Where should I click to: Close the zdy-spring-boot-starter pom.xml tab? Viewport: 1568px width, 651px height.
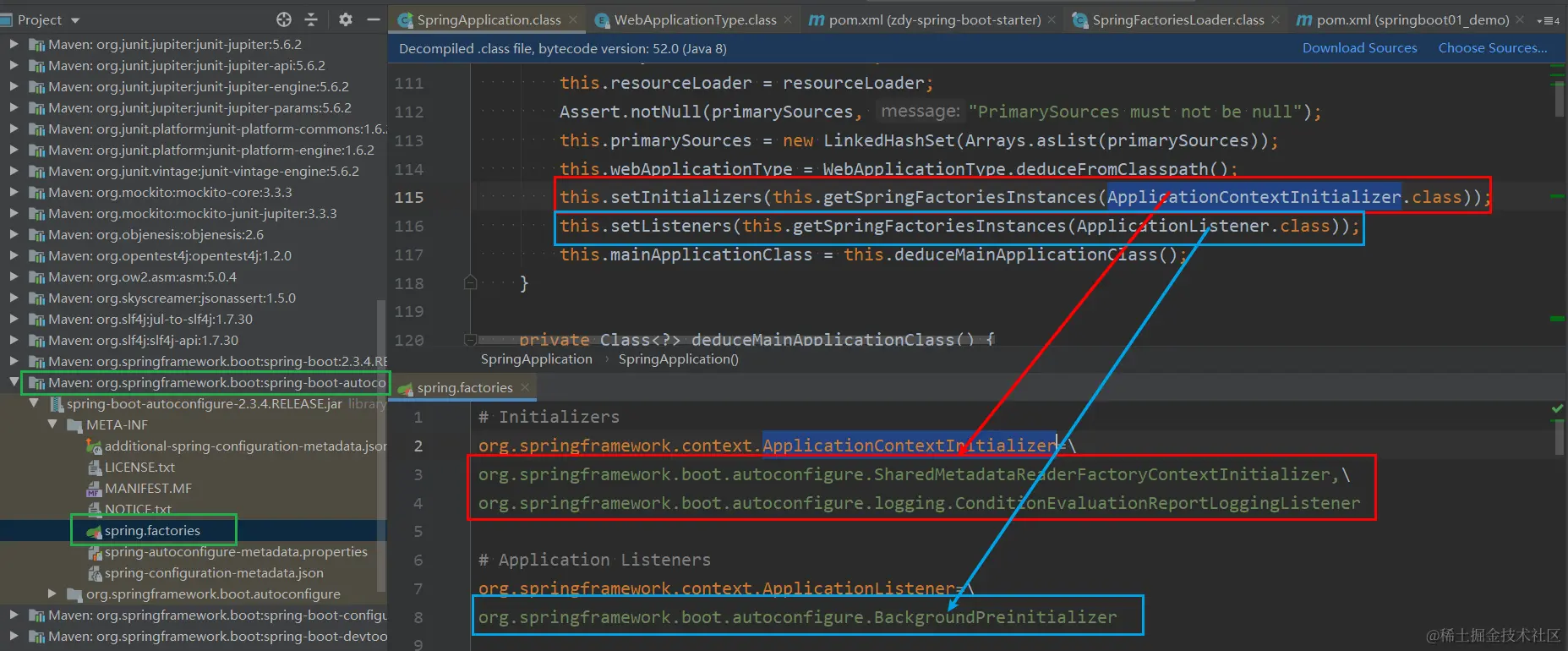click(1052, 19)
